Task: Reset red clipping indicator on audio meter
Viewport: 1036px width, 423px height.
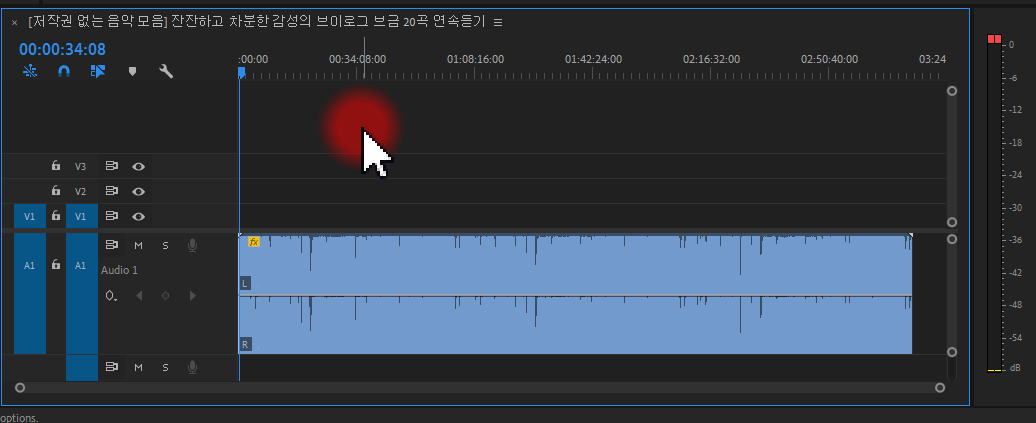Action: tap(994, 40)
